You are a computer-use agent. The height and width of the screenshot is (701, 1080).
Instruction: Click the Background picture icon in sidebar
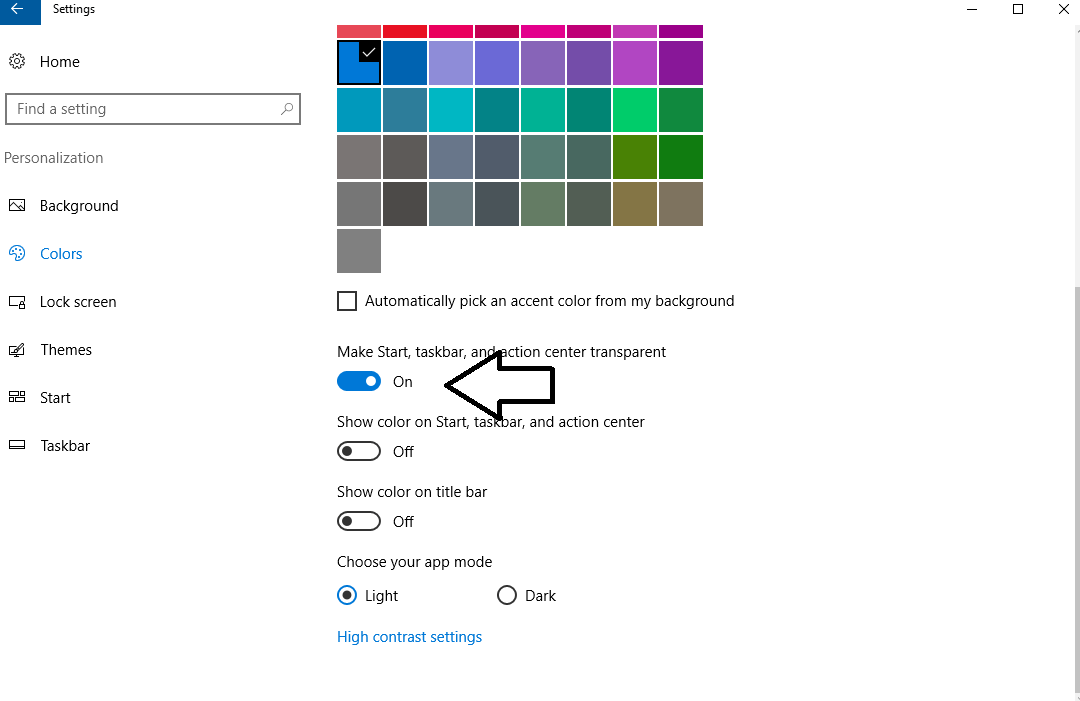[x=17, y=206]
